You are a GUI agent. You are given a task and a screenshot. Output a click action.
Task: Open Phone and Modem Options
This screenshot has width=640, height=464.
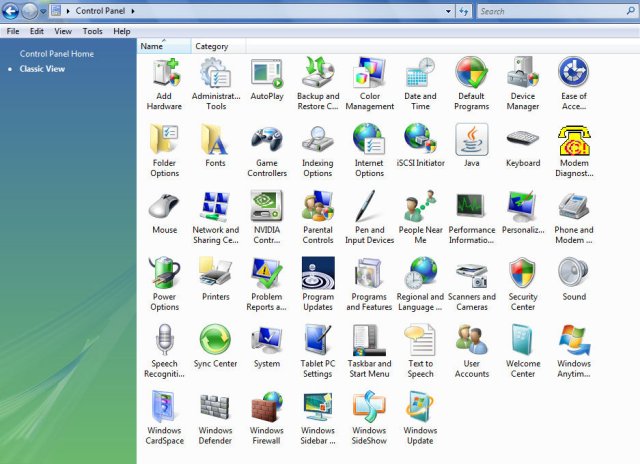click(x=574, y=218)
